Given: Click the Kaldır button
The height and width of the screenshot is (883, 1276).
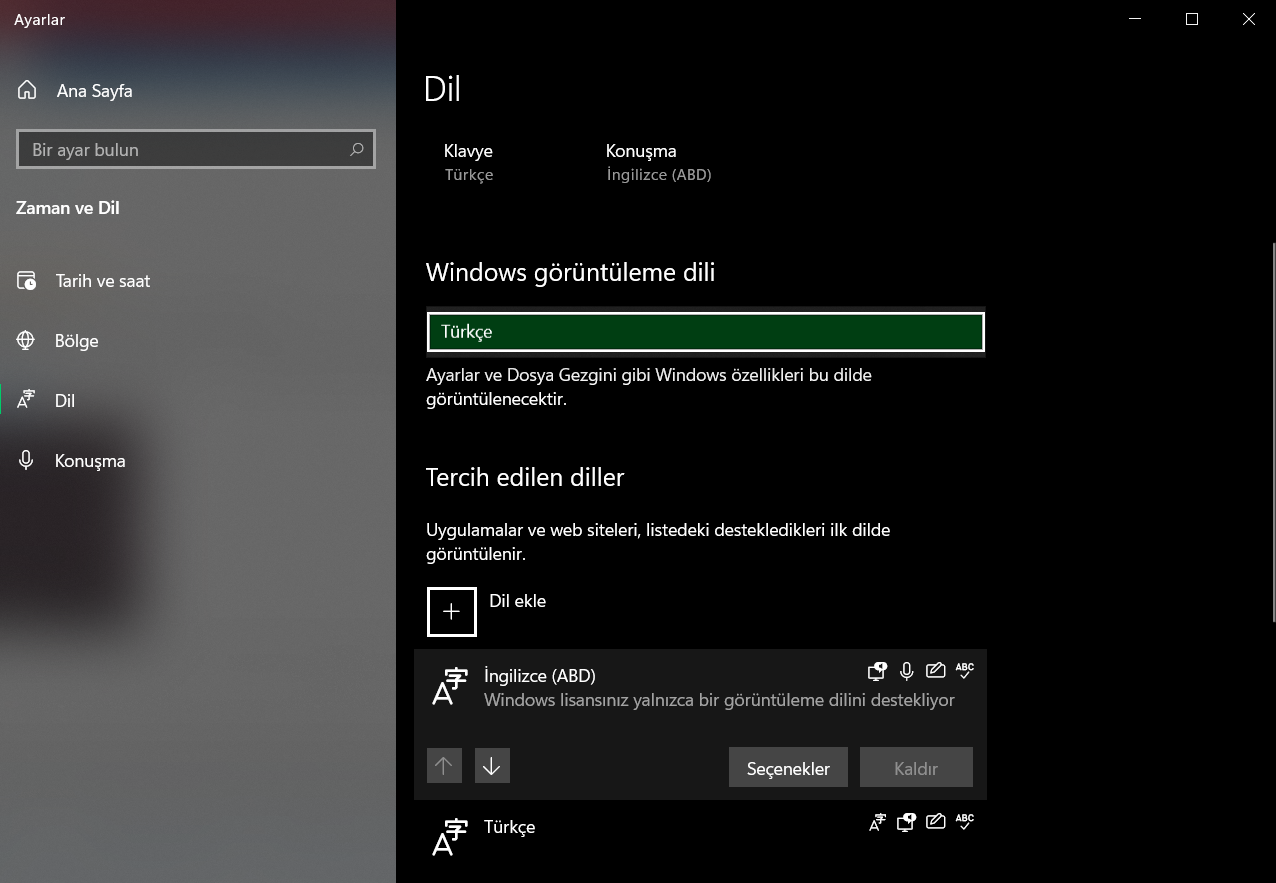Looking at the screenshot, I should (x=916, y=768).
